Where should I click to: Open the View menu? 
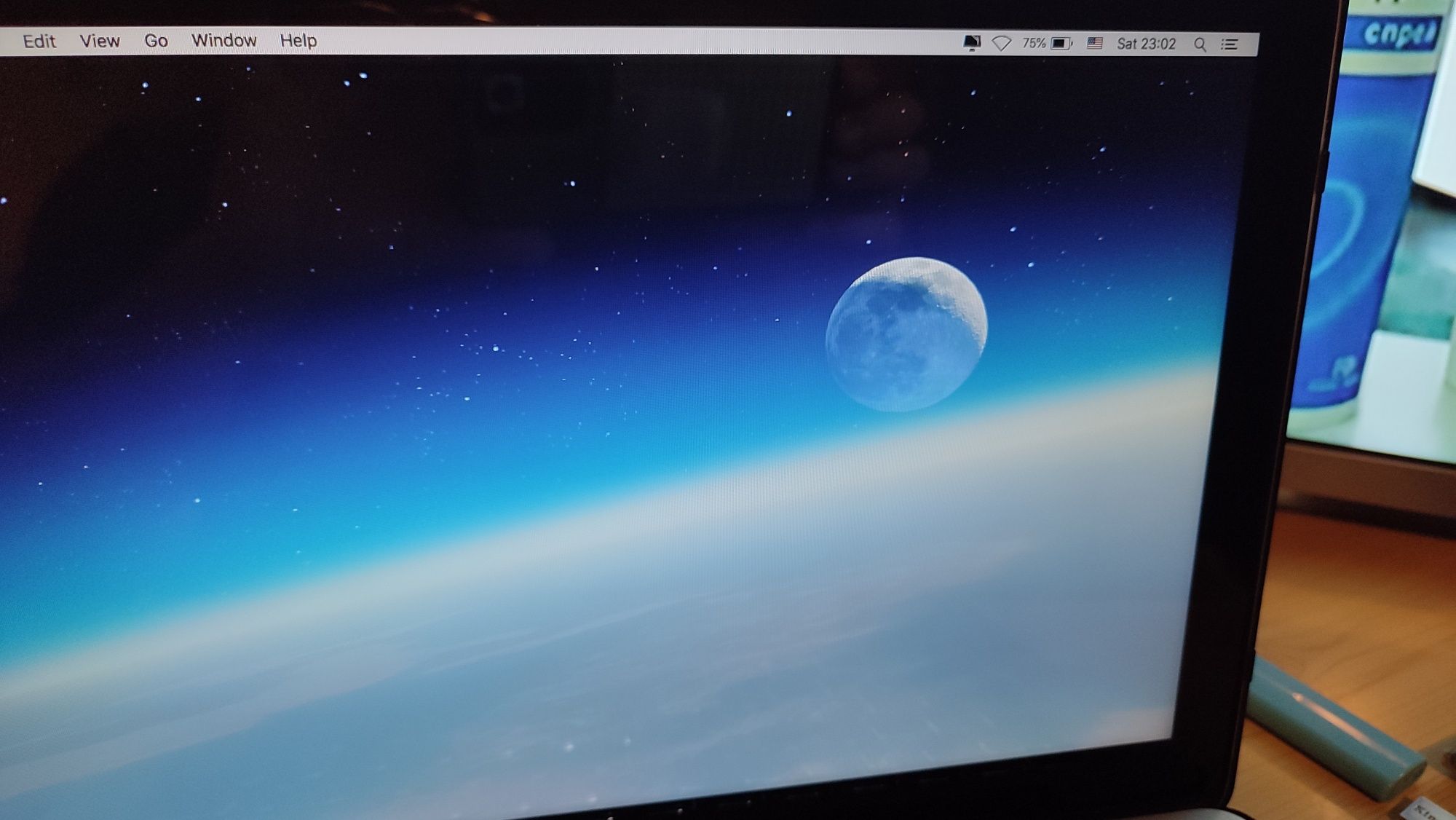(x=100, y=41)
